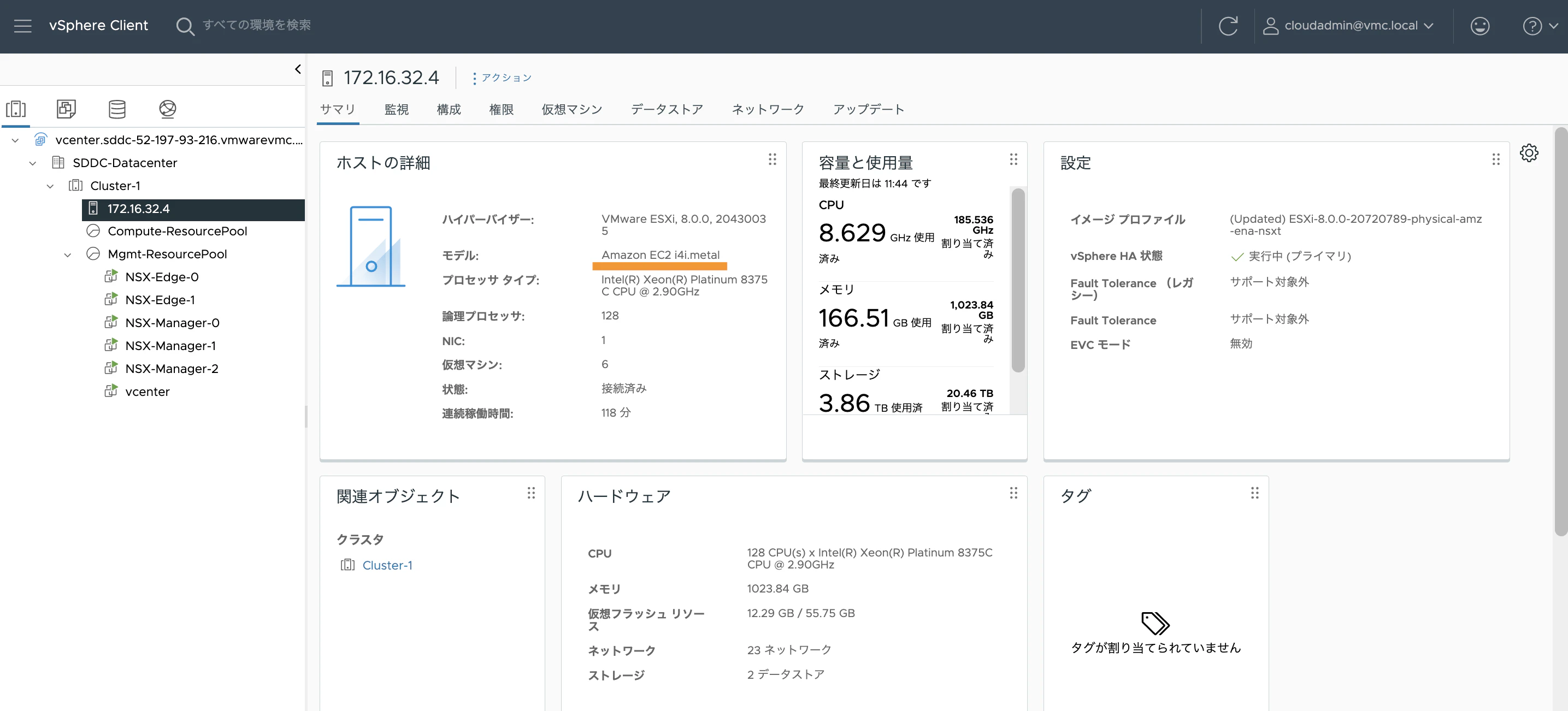This screenshot has width=1568, height=711.
Task: Open the hamburger navigation menu
Action: coord(22,26)
